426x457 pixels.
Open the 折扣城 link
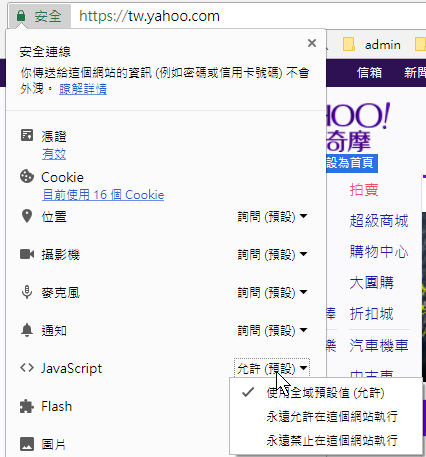372,314
